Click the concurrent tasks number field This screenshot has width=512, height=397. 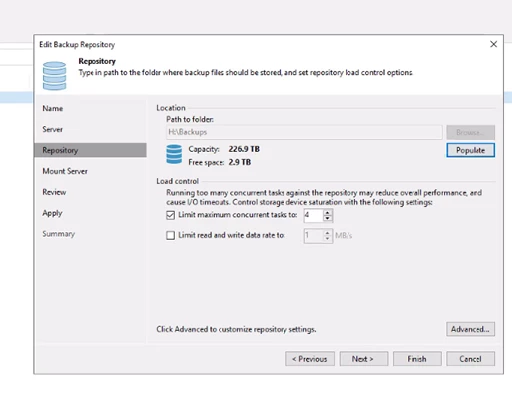[313, 215]
